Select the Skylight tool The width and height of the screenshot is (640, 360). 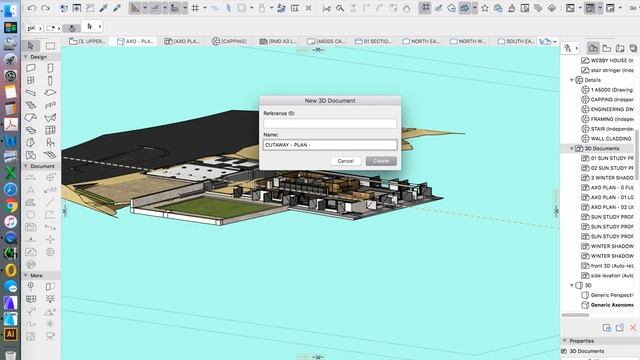pos(31,130)
